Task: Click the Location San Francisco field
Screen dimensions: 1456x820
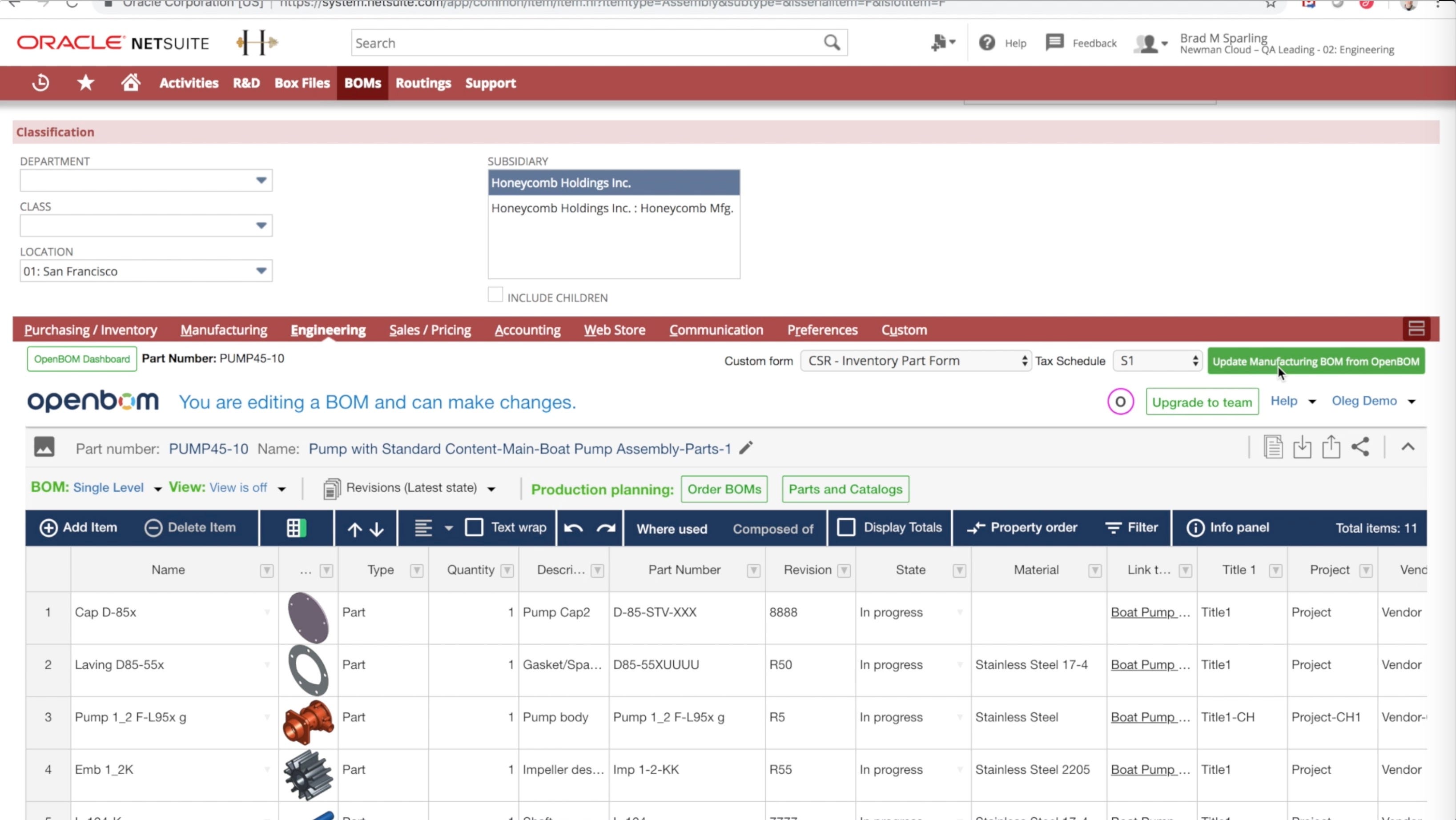Action: [x=145, y=271]
